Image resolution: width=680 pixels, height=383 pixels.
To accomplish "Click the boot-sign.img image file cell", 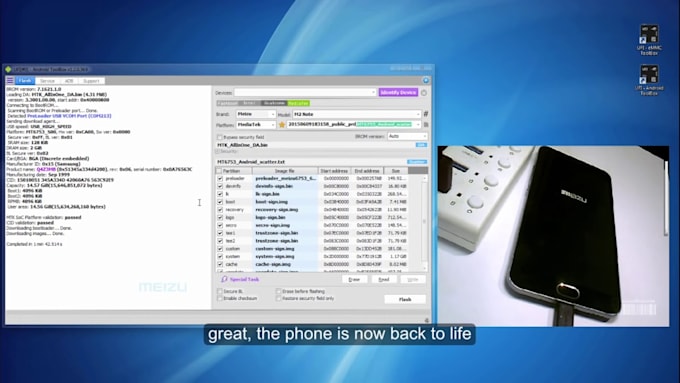I will pos(285,202).
